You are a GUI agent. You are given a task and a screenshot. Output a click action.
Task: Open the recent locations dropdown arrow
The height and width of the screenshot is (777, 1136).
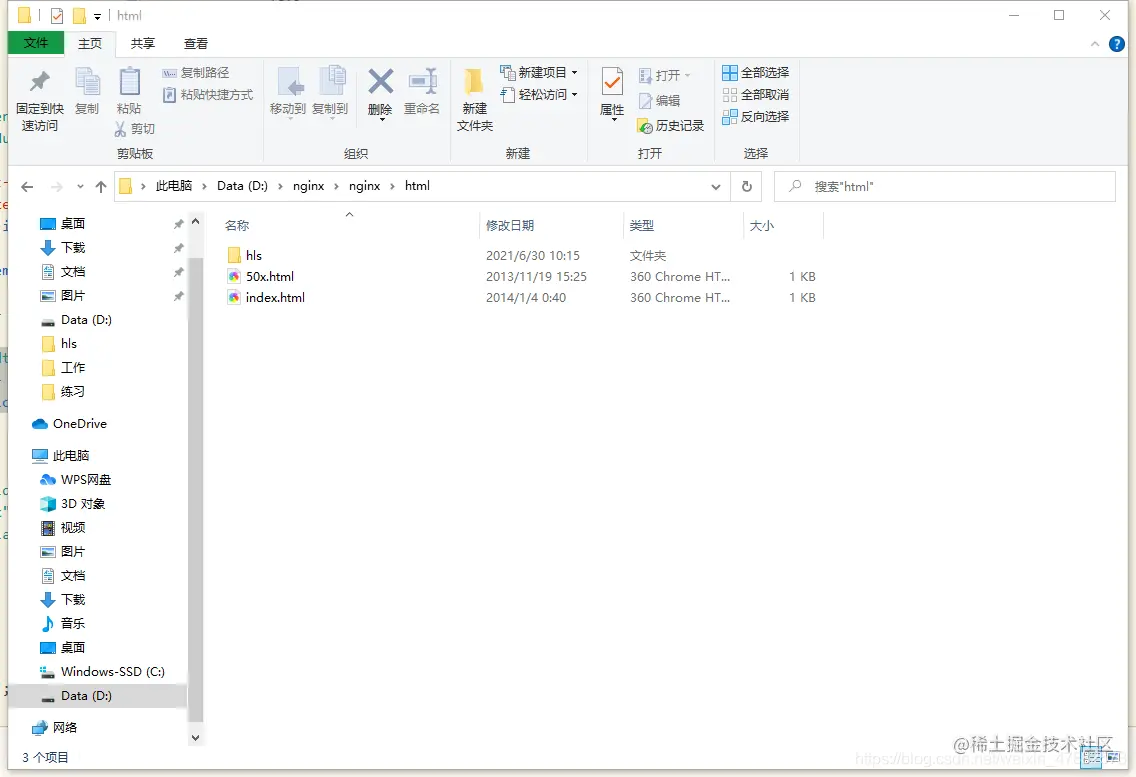(x=80, y=187)
